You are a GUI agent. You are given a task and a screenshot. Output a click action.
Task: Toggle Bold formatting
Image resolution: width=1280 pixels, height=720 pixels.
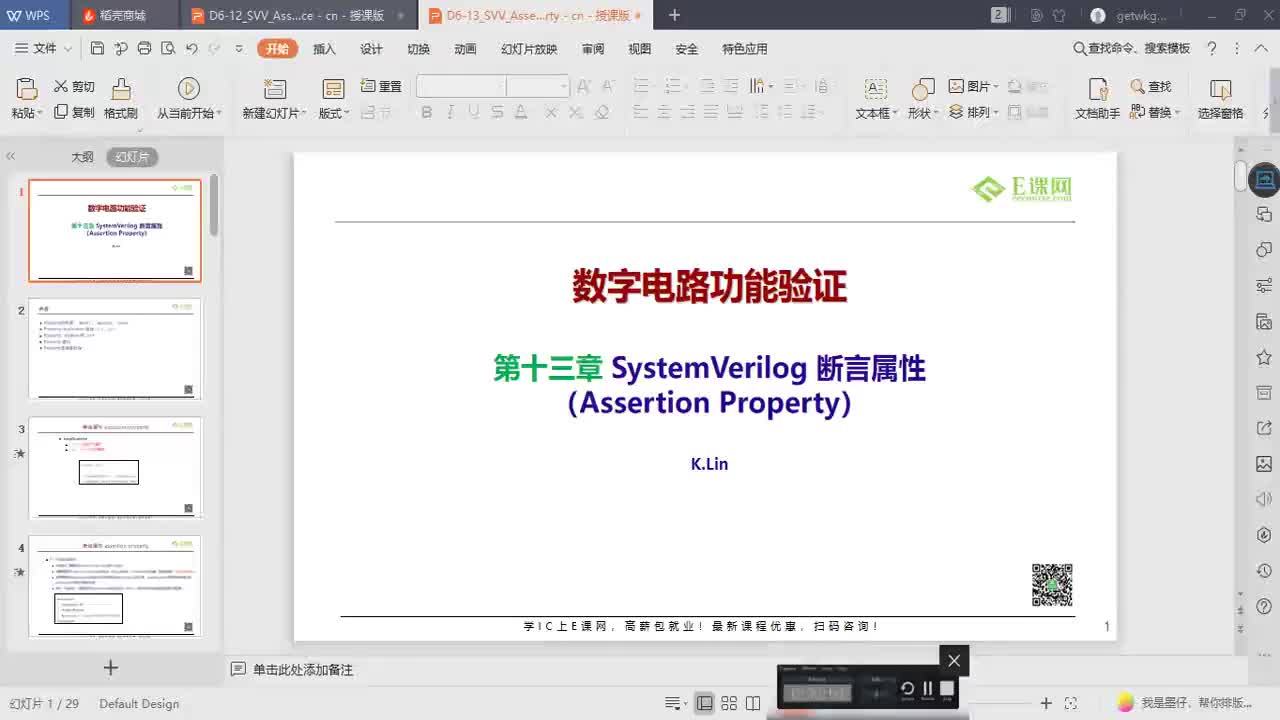(426, 112)
